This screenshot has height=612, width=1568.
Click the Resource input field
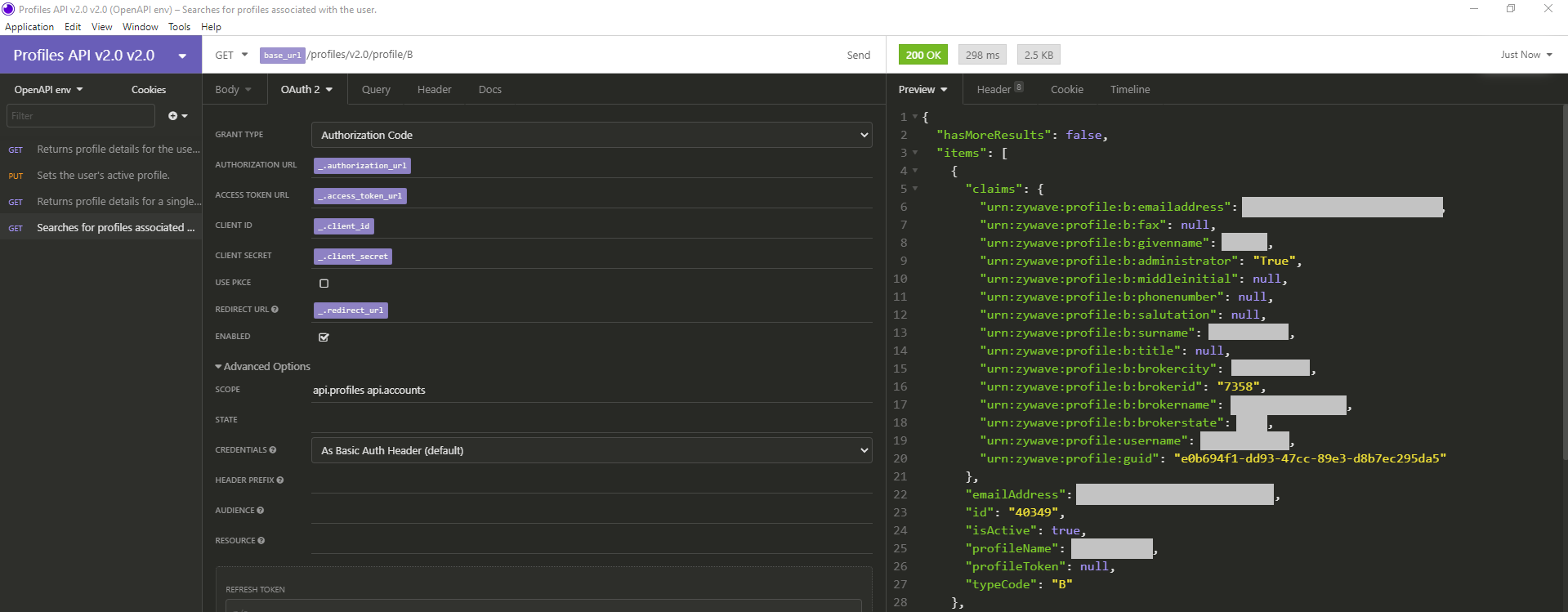(x=592, y=541)
